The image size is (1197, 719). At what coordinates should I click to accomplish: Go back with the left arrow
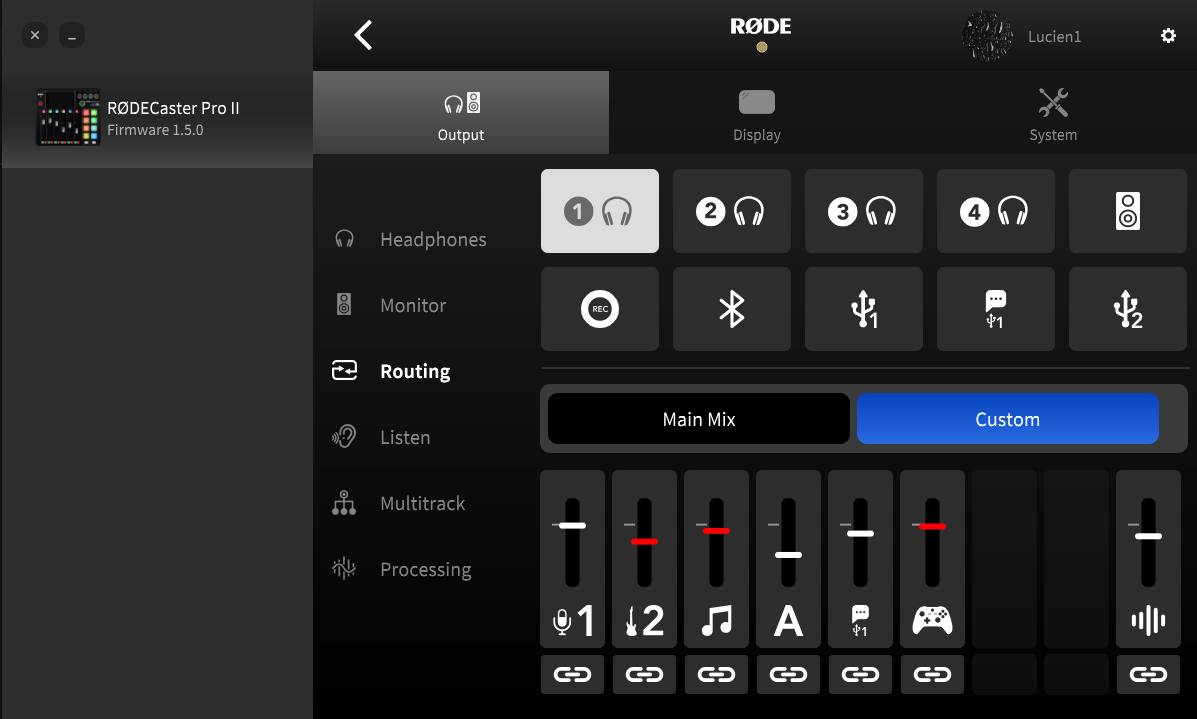tap(363, 35)
